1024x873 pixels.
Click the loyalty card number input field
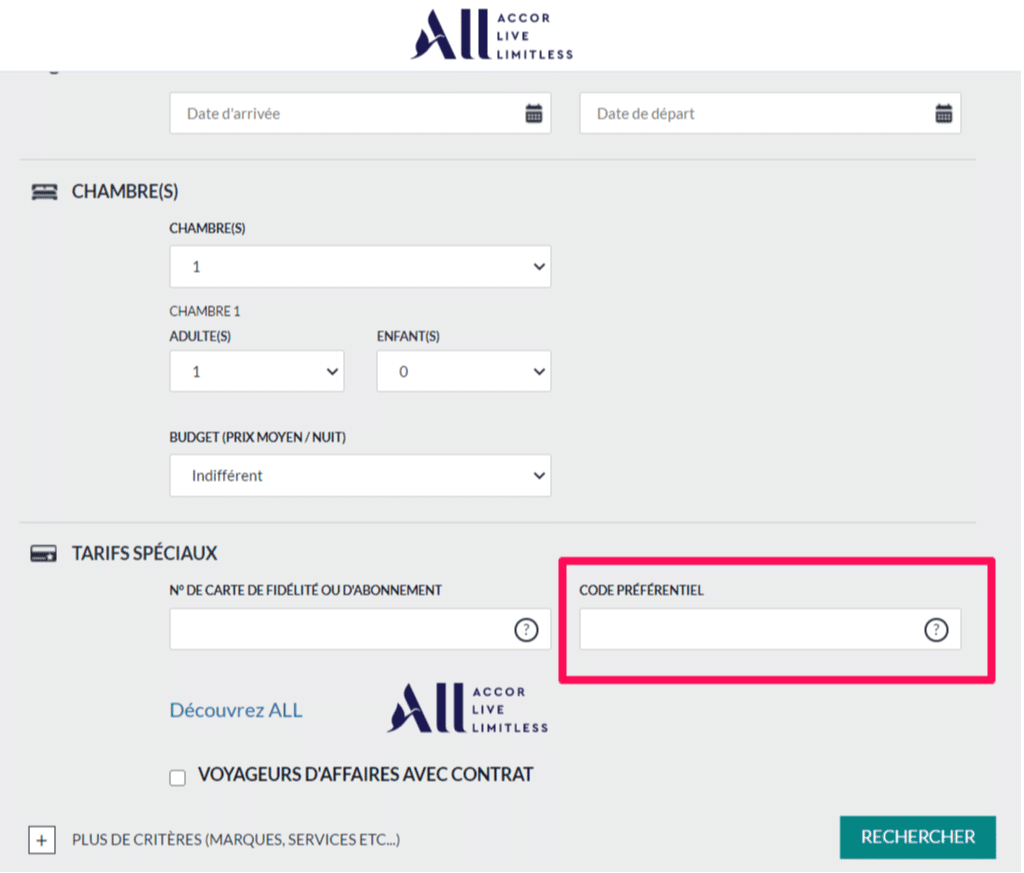click(340, 630)
